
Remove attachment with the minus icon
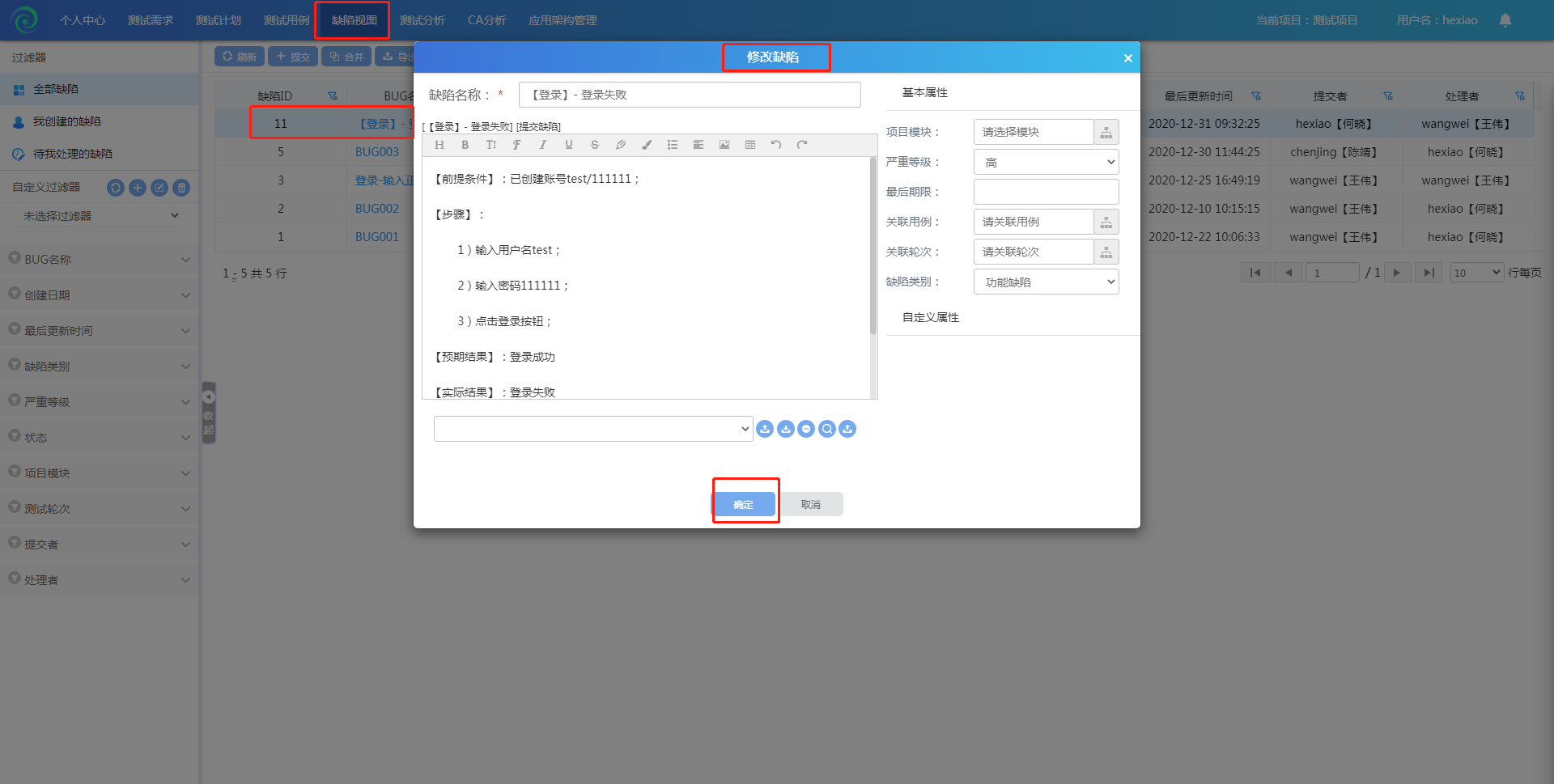click(x=806, y=429)
